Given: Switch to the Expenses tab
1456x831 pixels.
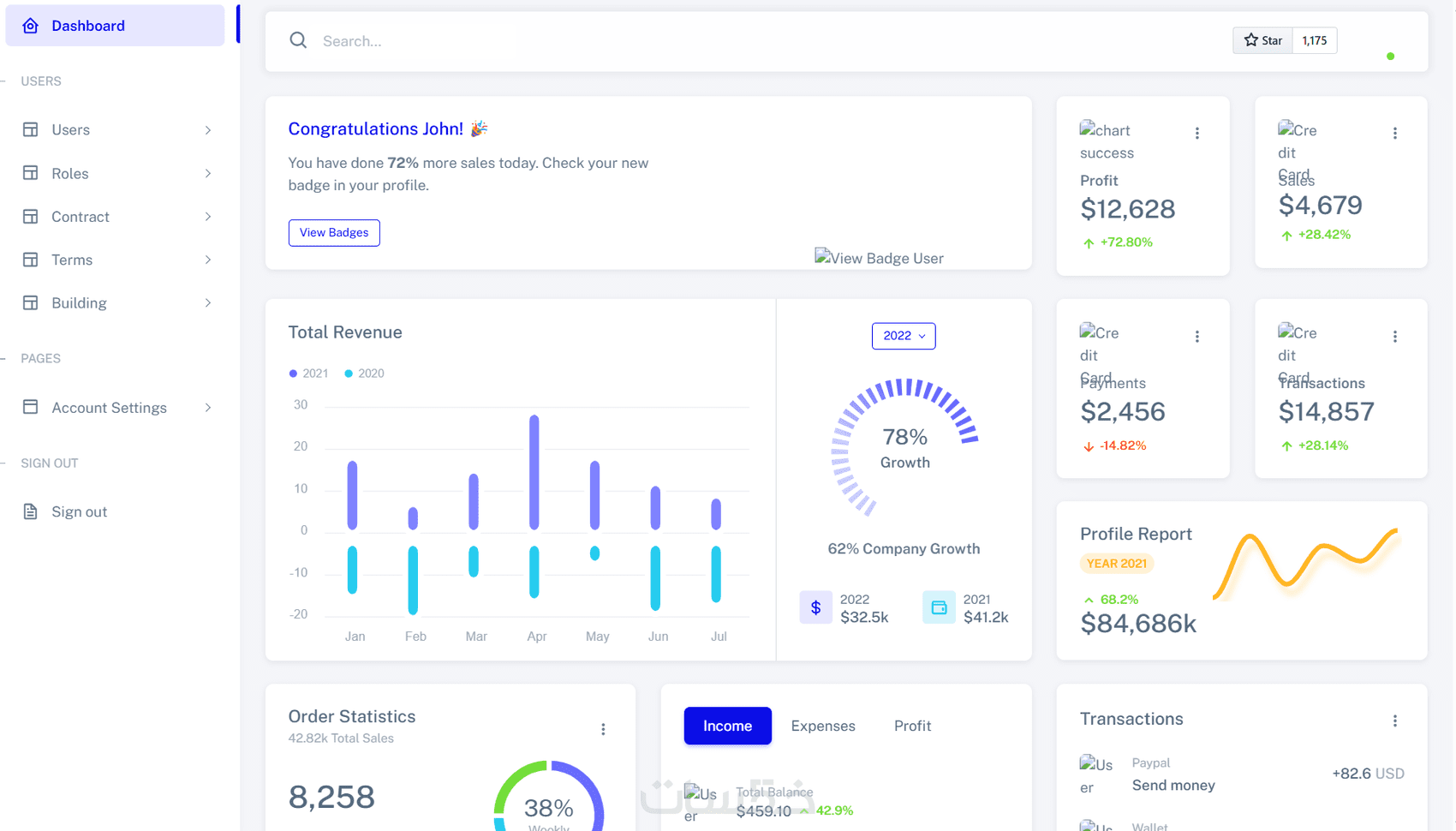Looking at the screenshot, I should pos(823,726).
